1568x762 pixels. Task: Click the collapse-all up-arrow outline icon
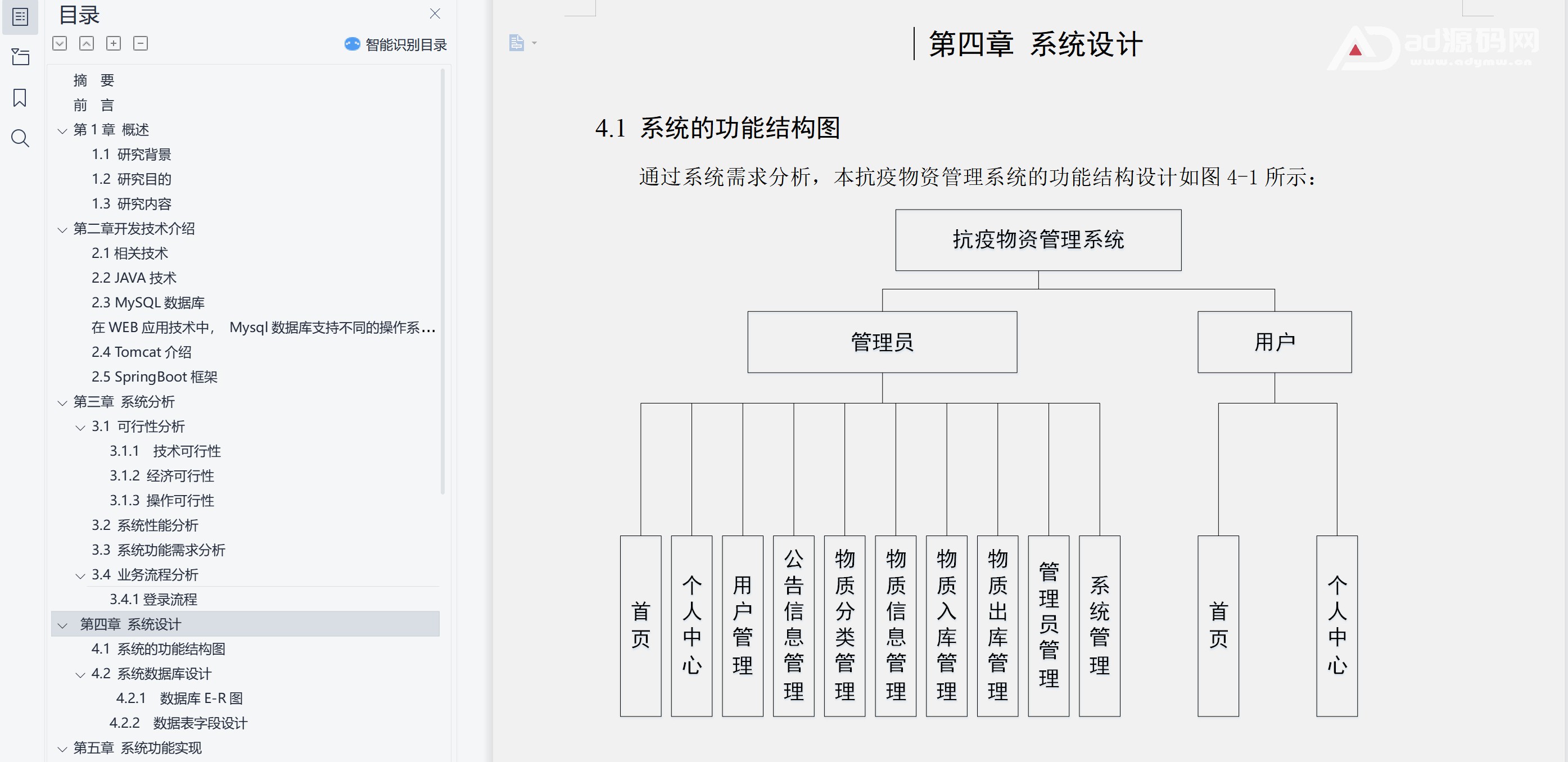click(x=87, y=43)
